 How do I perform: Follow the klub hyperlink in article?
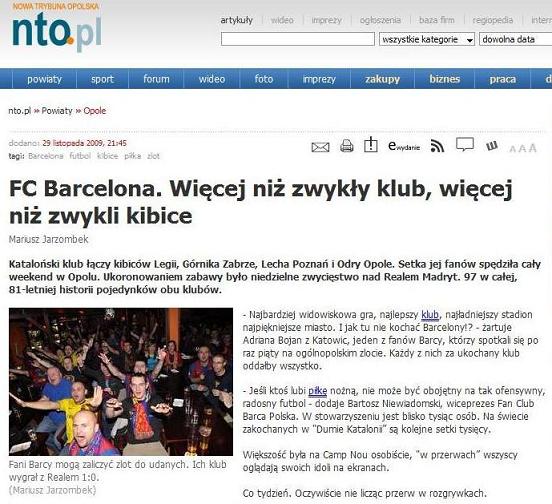[430, 314]
